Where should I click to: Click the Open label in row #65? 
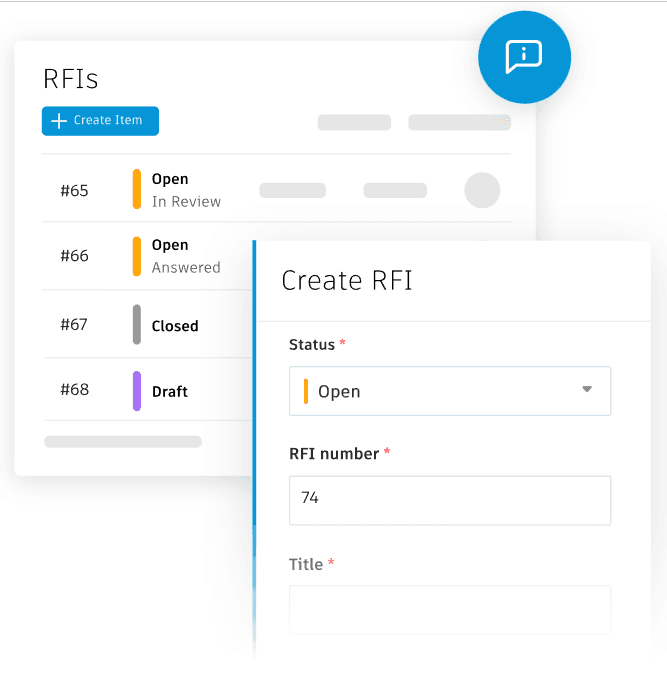[x=170, y=179]
